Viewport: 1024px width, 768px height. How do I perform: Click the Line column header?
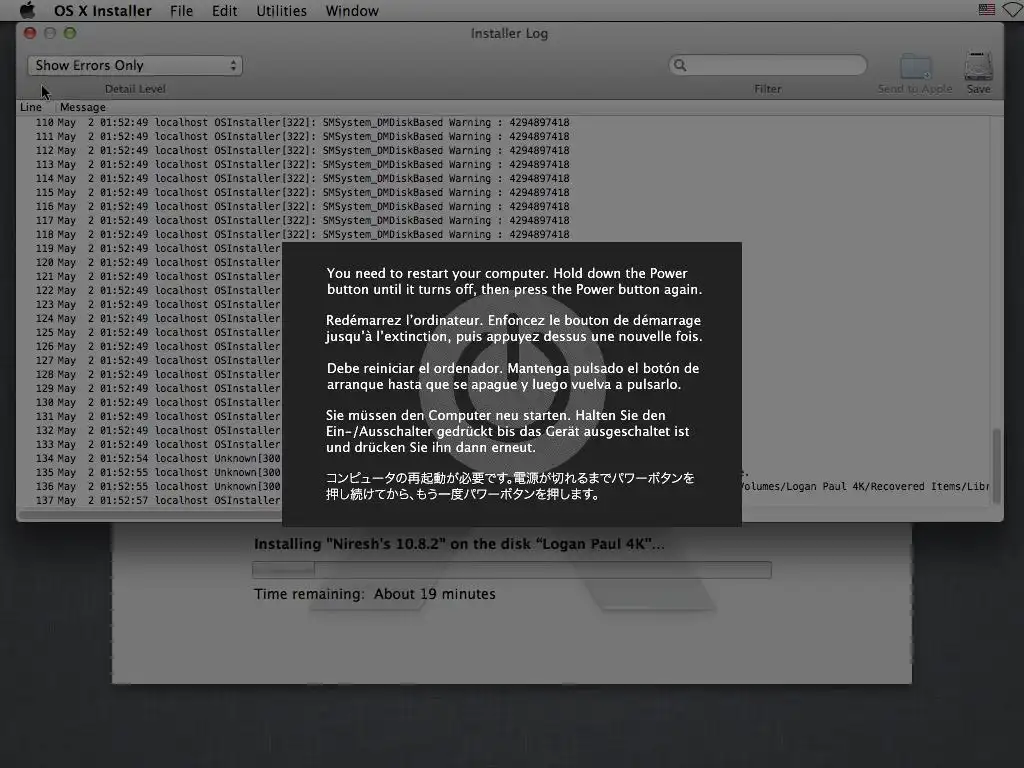click(31, 107)
